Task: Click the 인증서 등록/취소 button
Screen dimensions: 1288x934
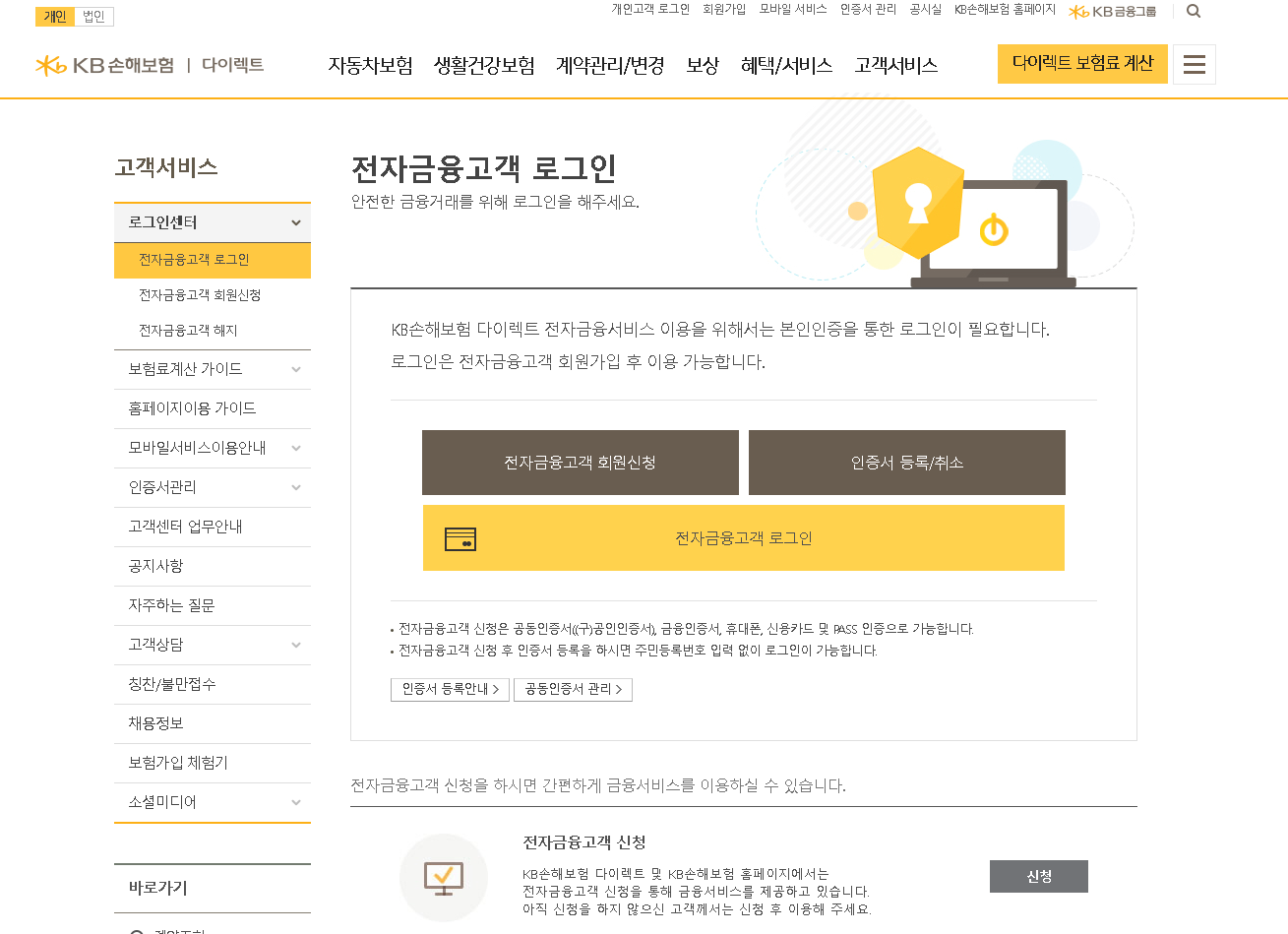Action: 907,463
